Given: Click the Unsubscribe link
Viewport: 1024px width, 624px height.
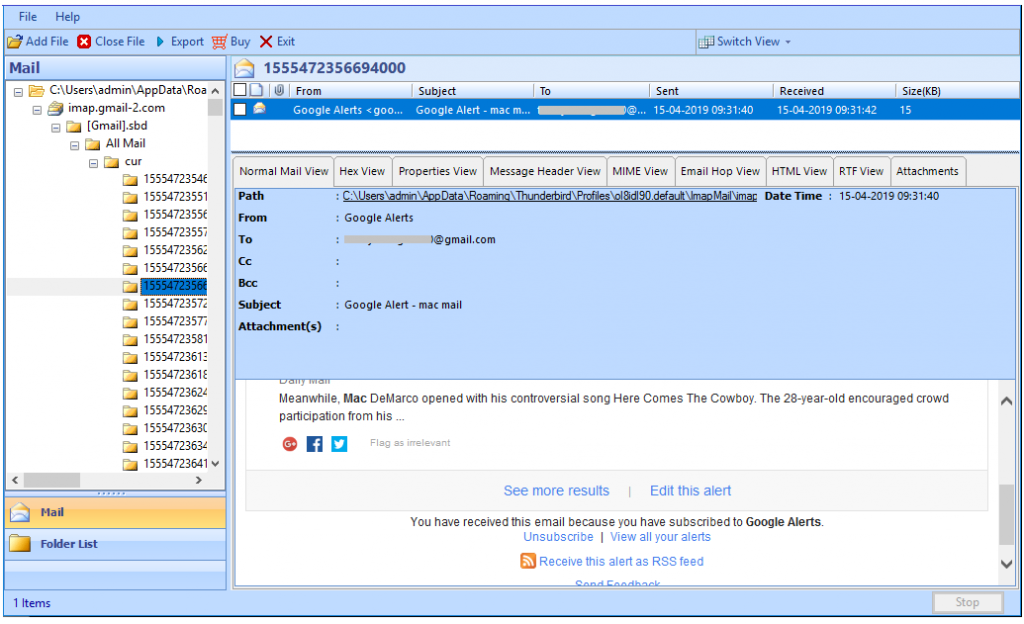Looking at the screenshot, I should (558, 537).
